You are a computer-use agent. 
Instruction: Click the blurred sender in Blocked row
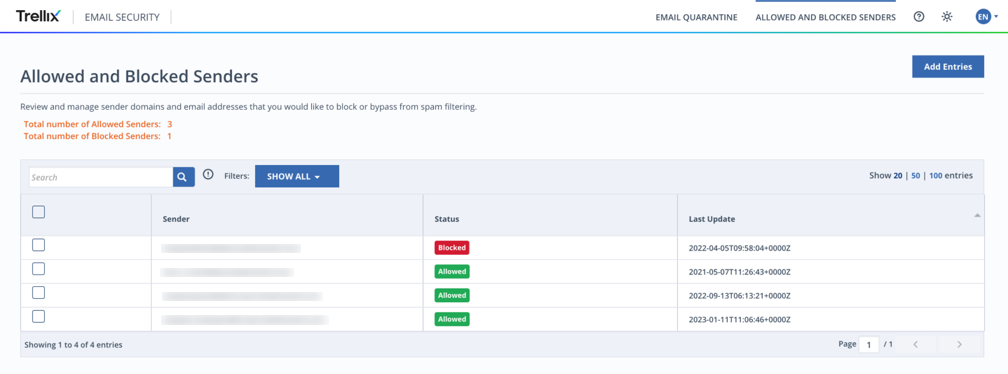tap(231, 248)
